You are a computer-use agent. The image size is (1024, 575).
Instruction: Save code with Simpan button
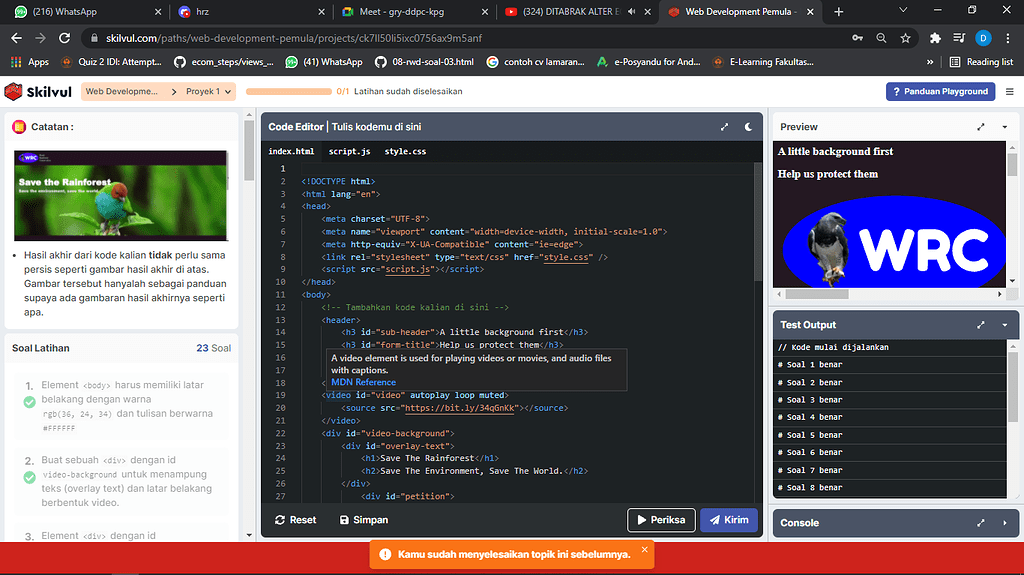364,520
